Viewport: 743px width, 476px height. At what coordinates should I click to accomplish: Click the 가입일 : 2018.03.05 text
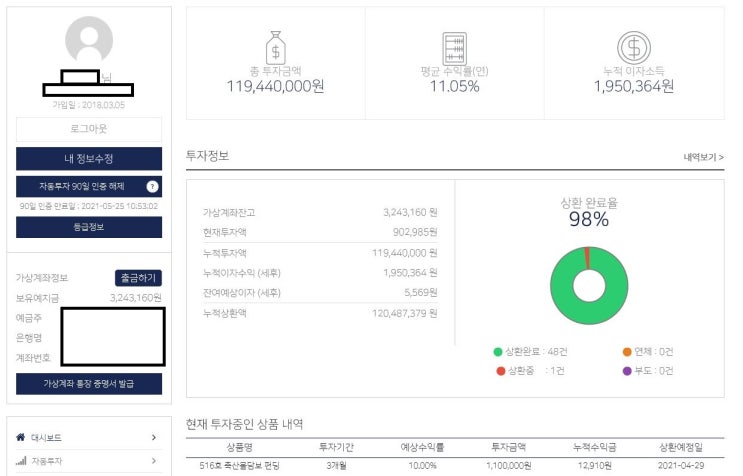[x=89, y=105]
